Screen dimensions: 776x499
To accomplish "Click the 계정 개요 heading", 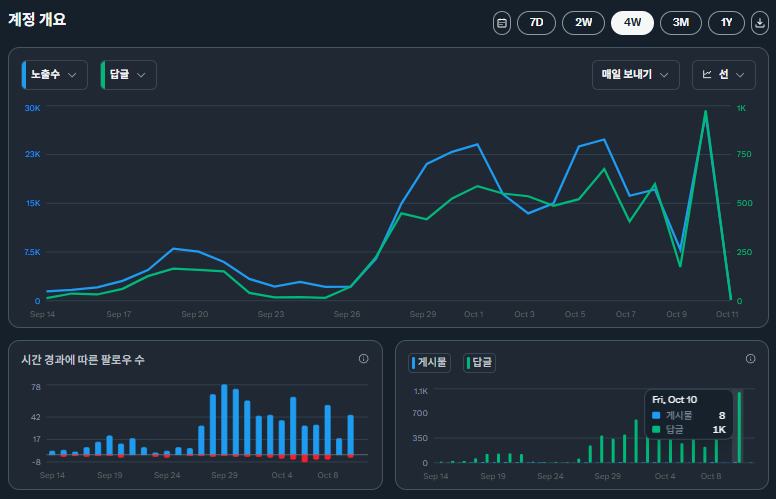I will click(x=37, y=20).
